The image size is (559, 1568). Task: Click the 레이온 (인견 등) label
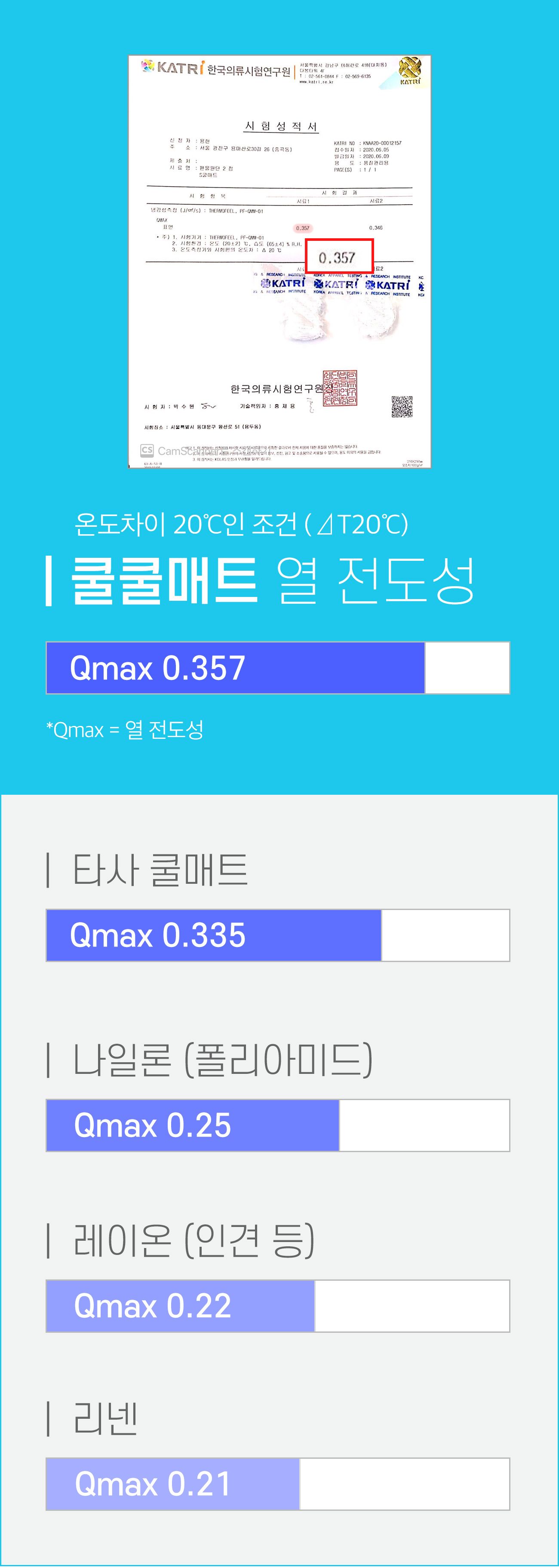[x=193, y=1241]
